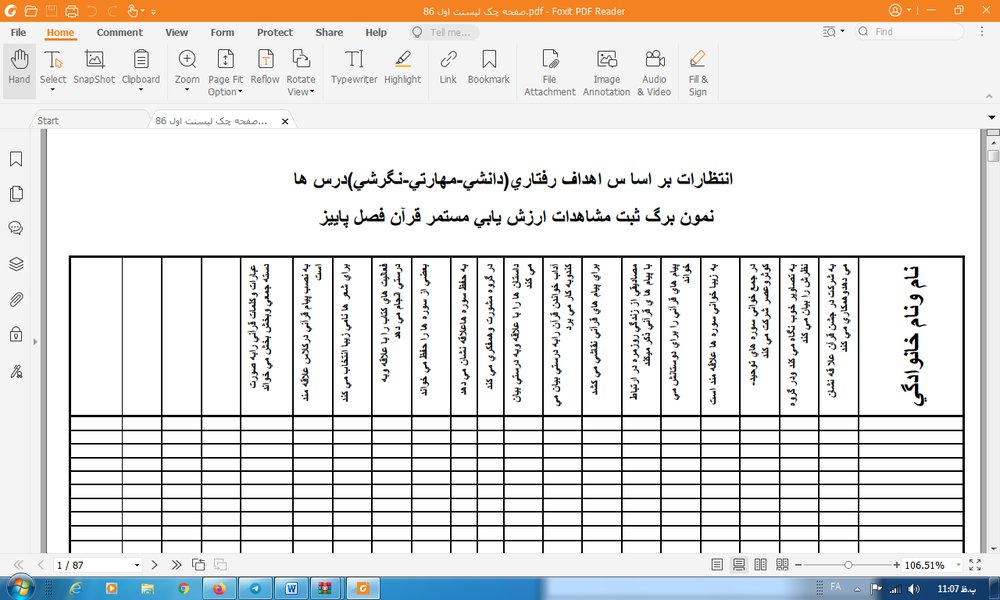
Task: Open the Fill & Sign tool
Action: (698, 73)
